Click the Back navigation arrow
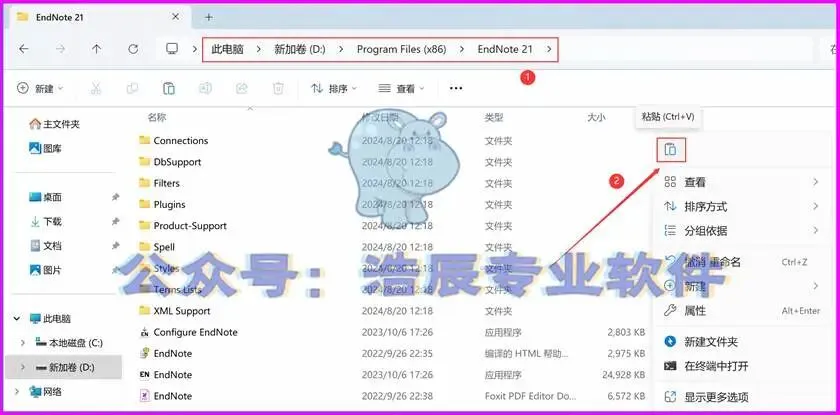Image resolution: width=840 pixels, height=415 pixels. point(24,49)
